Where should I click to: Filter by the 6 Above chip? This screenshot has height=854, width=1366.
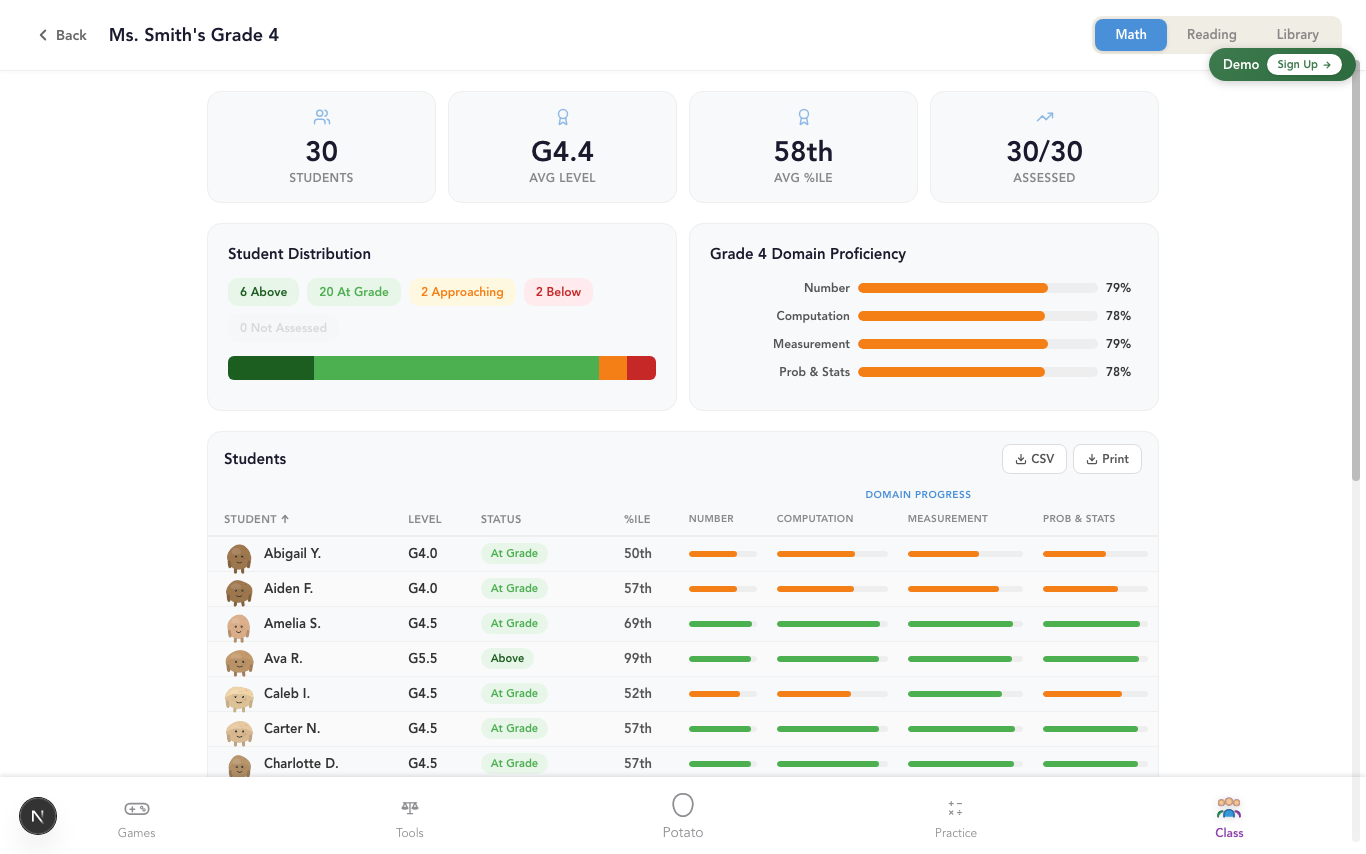coord(263,291)
